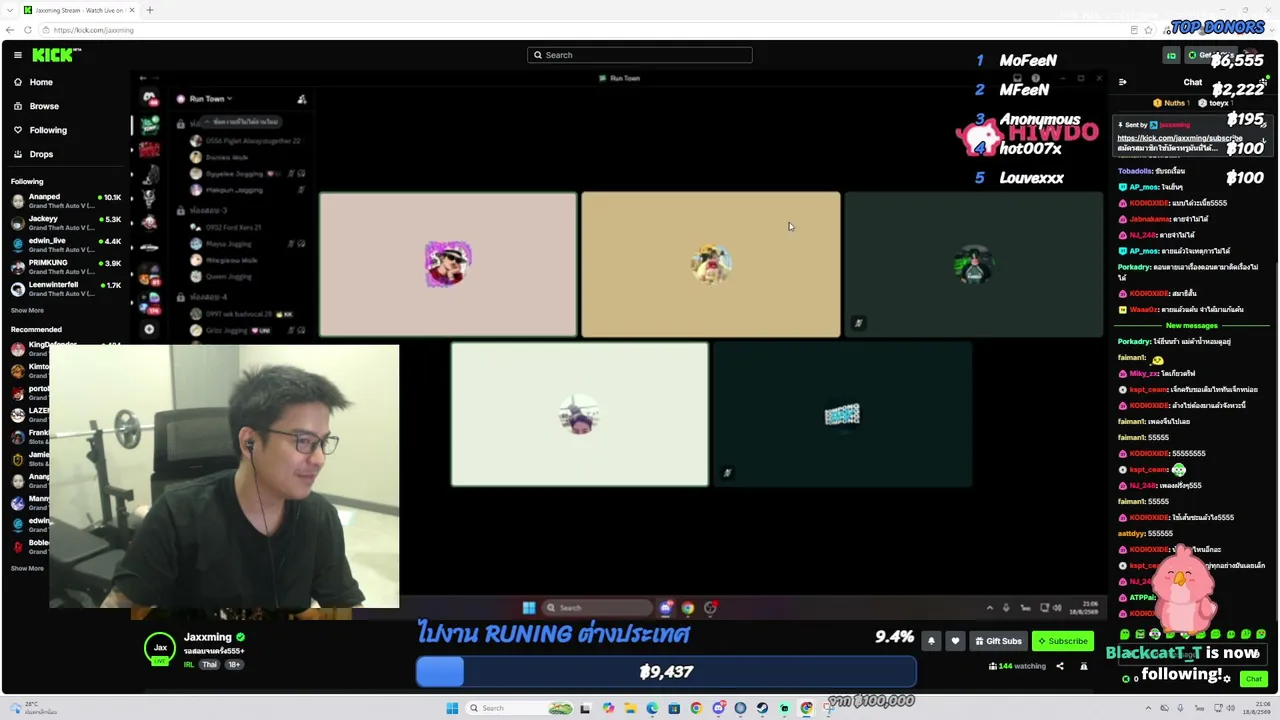Open pinned link kick.com/jaxxming/subscribe

pos(1179,138)
